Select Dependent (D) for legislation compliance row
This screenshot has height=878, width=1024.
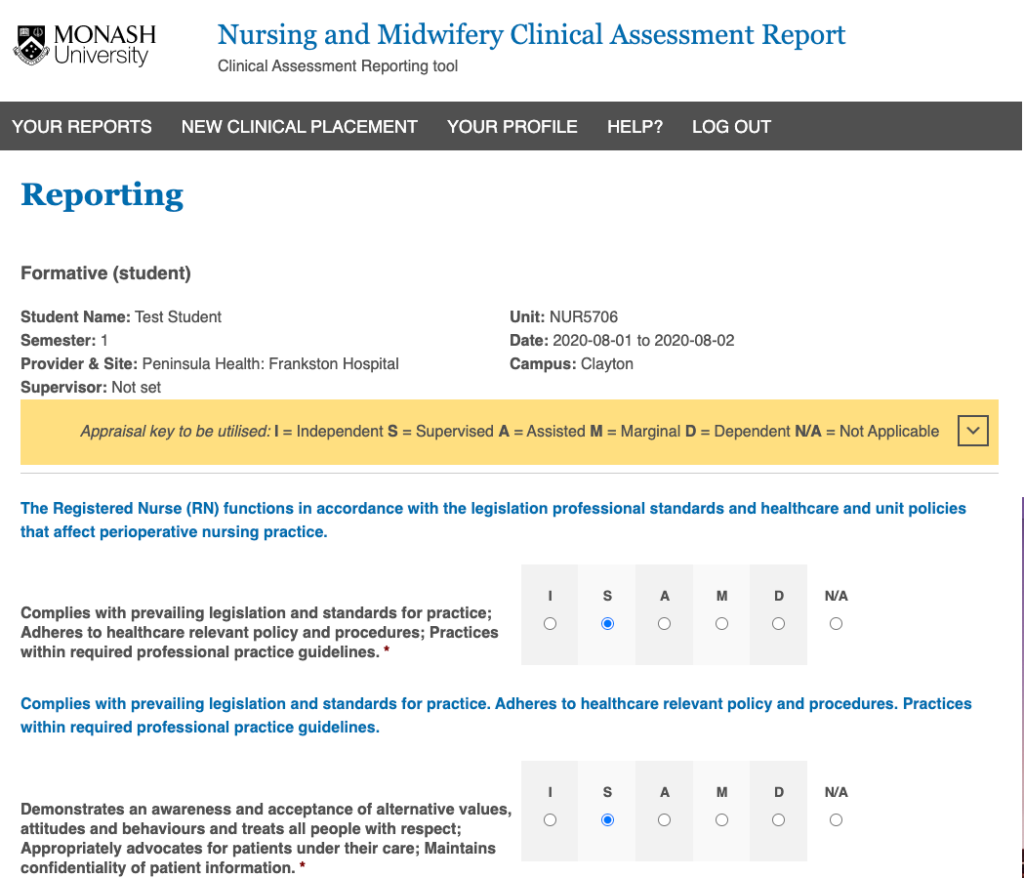coord(779,624)
